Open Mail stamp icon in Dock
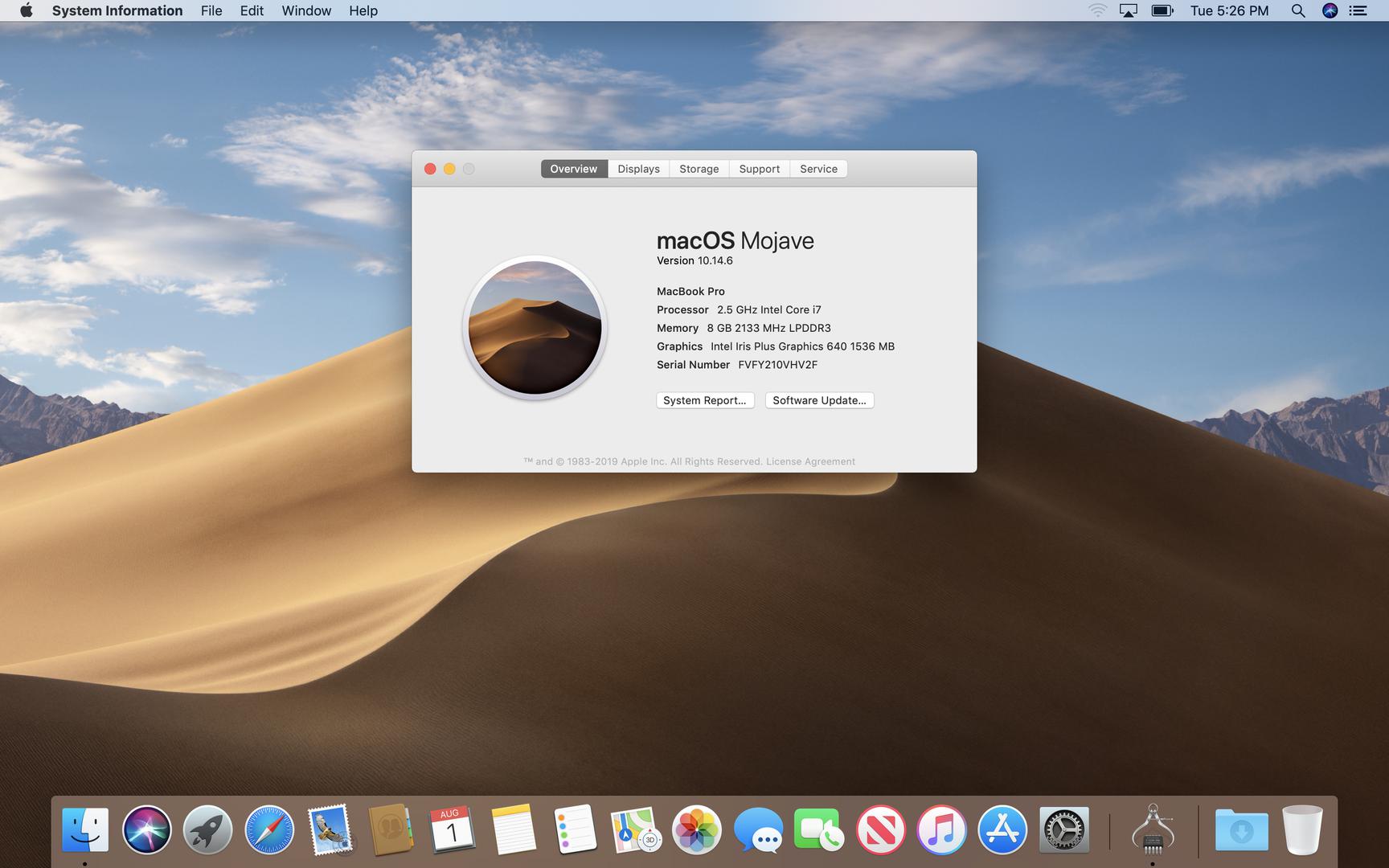The image size is (1389, 868). 330,829
